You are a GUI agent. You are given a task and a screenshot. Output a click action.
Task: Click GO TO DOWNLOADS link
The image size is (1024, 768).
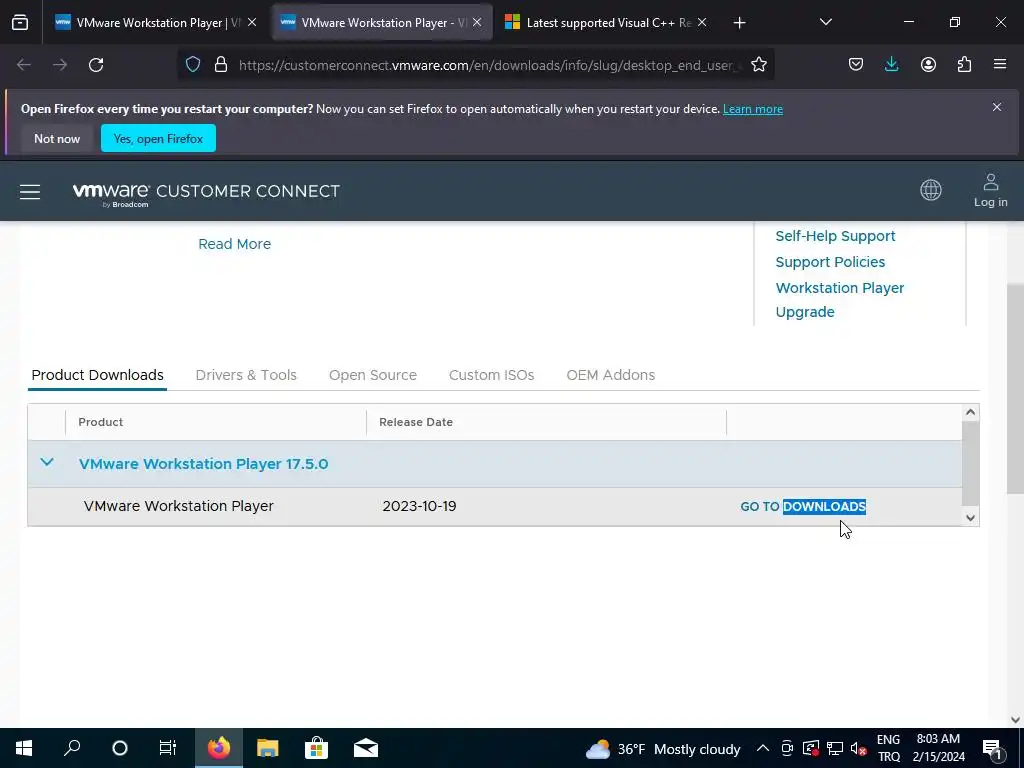(803, 507)
